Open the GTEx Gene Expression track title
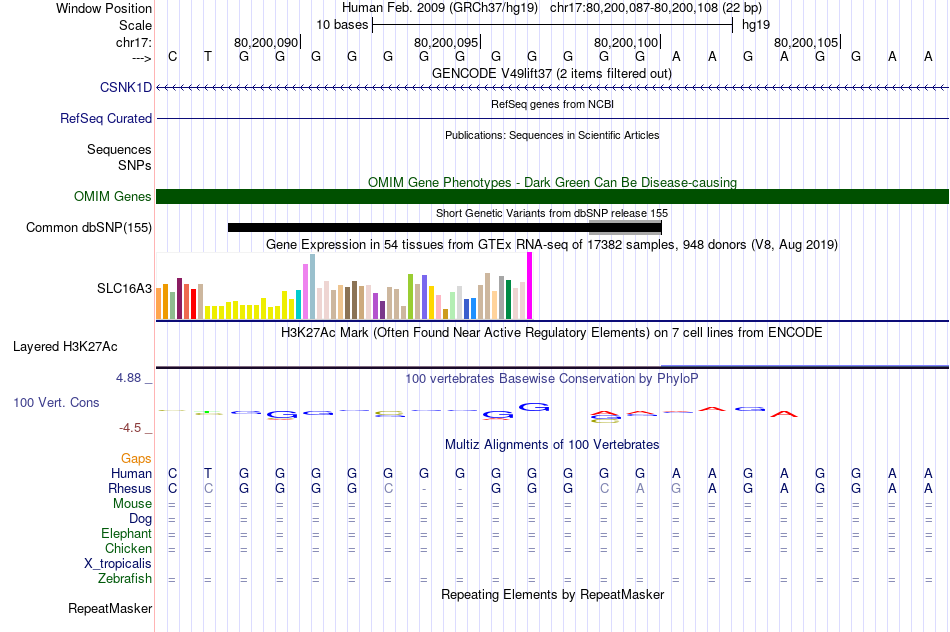The height and width of the screenshot is (632, 950). tap(552, 245)
